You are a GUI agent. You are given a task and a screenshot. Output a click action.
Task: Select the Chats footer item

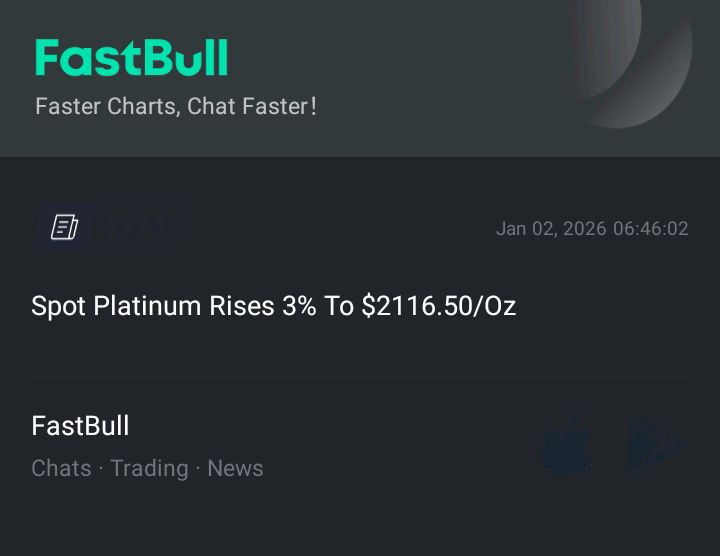61,468
